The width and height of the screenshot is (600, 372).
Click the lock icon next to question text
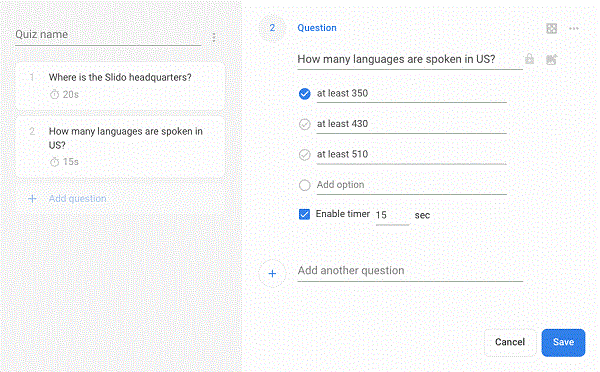coord(529,59)
